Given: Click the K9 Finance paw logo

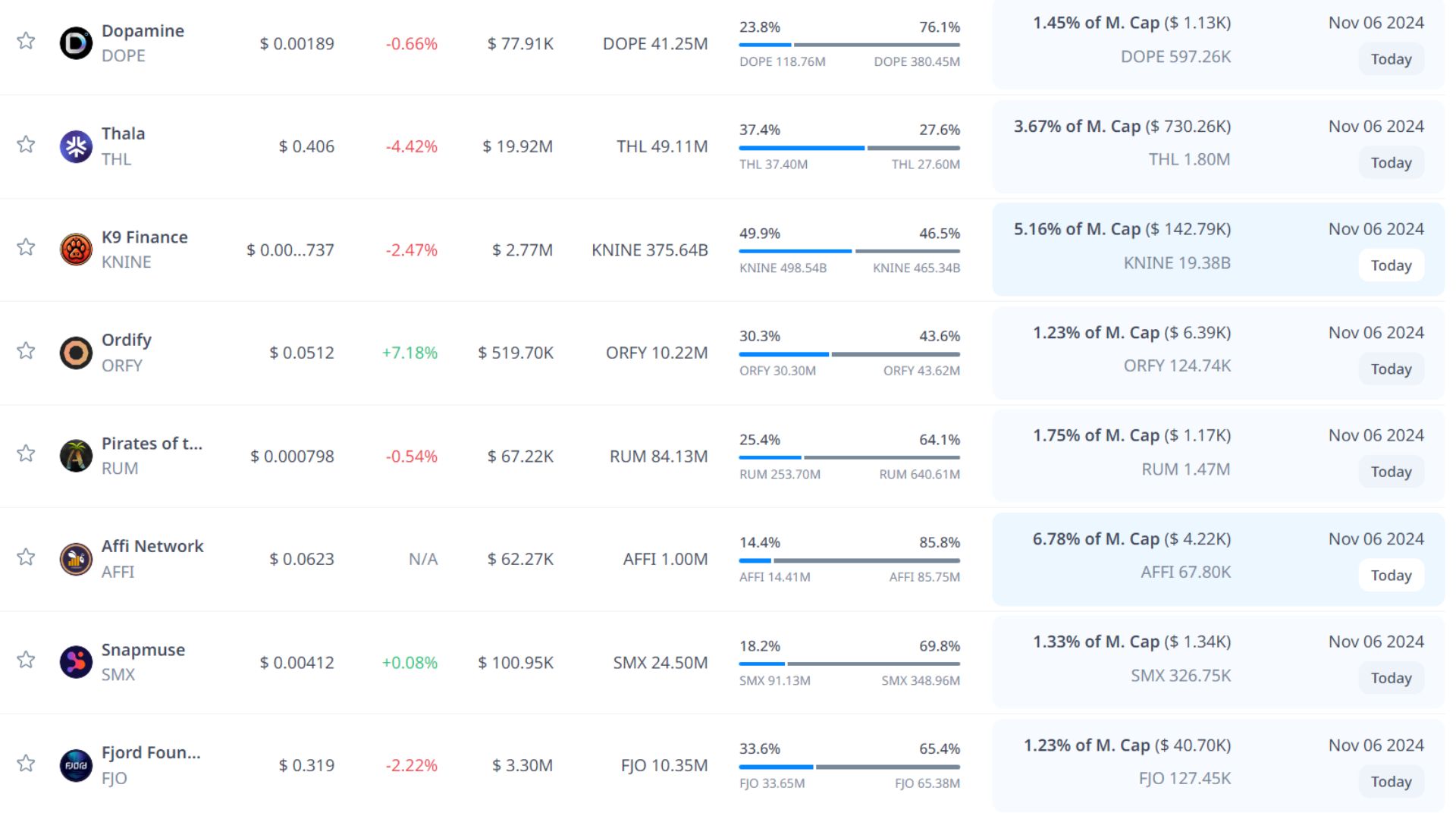Looking at the screenshot, I should pos(76,249).
